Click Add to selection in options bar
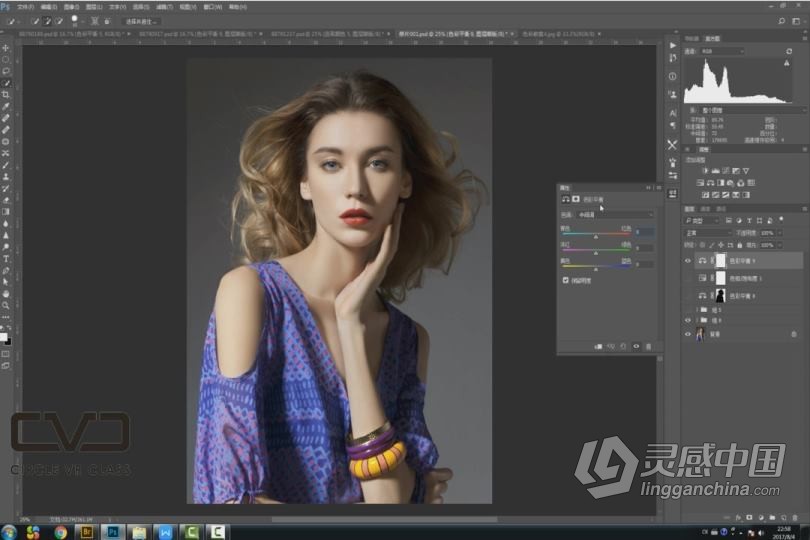 click(48, 21)
